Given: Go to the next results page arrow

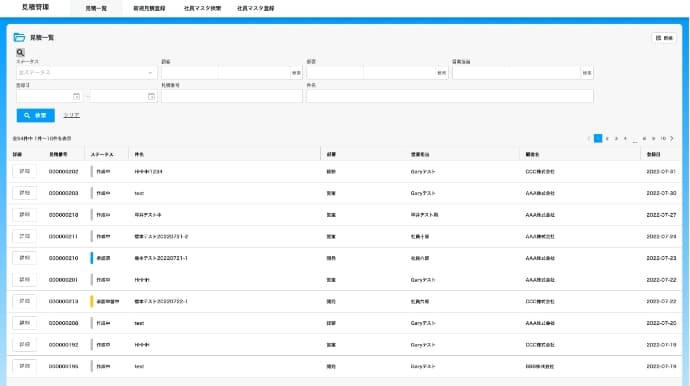Looking at the screenshot, I should click(672, 139).
